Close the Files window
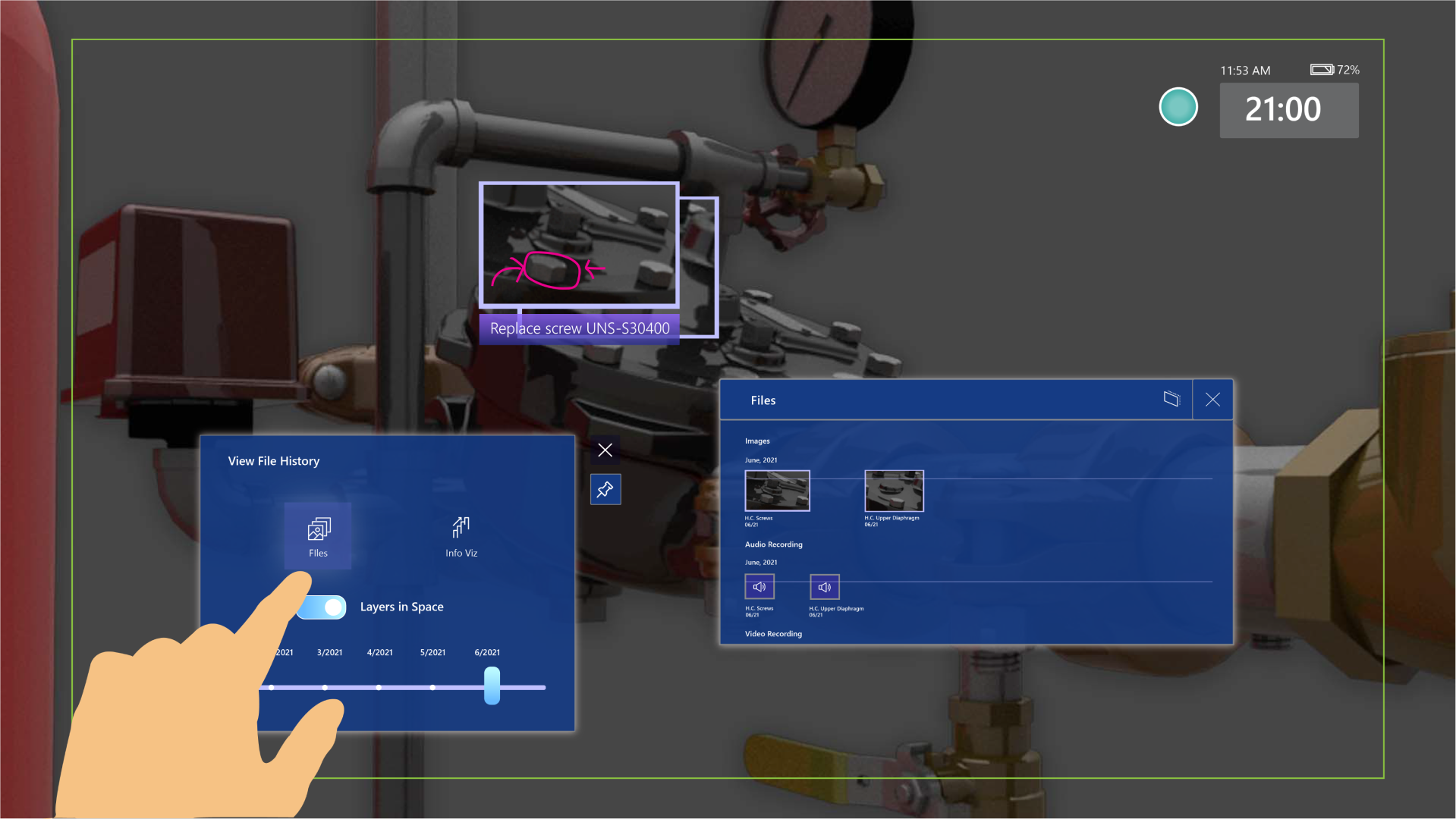 coord(1212,400)
